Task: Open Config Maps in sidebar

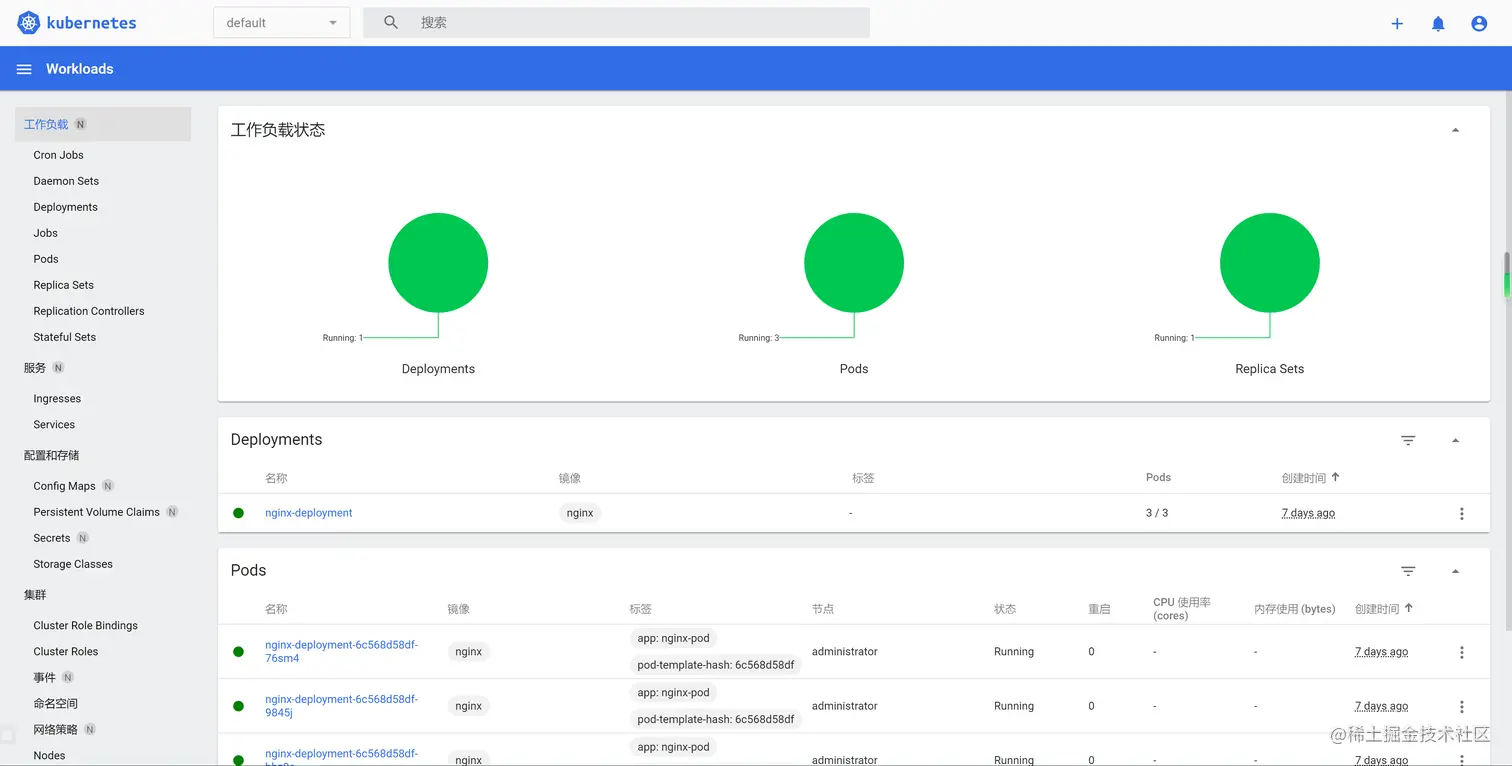Action: pos(64,486)
